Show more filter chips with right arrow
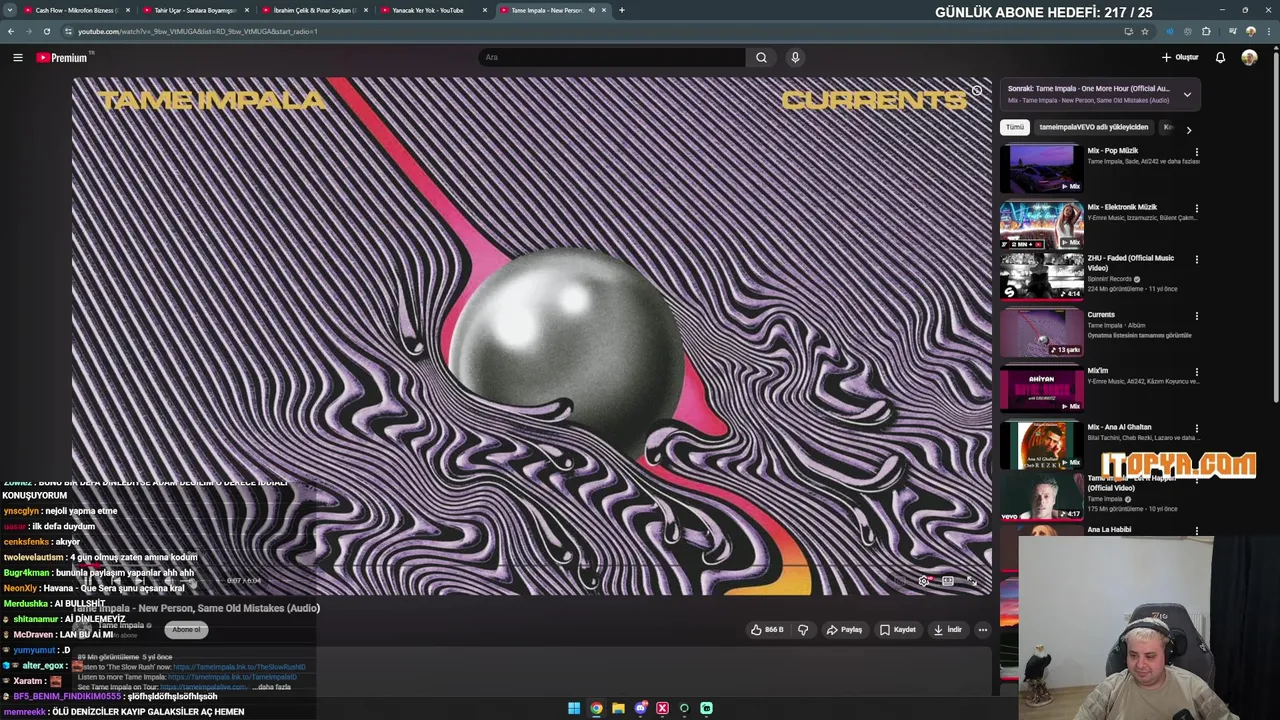The height and width of the screenshot is (720, 1280). pyautogui.click(x=1188, y=129)
